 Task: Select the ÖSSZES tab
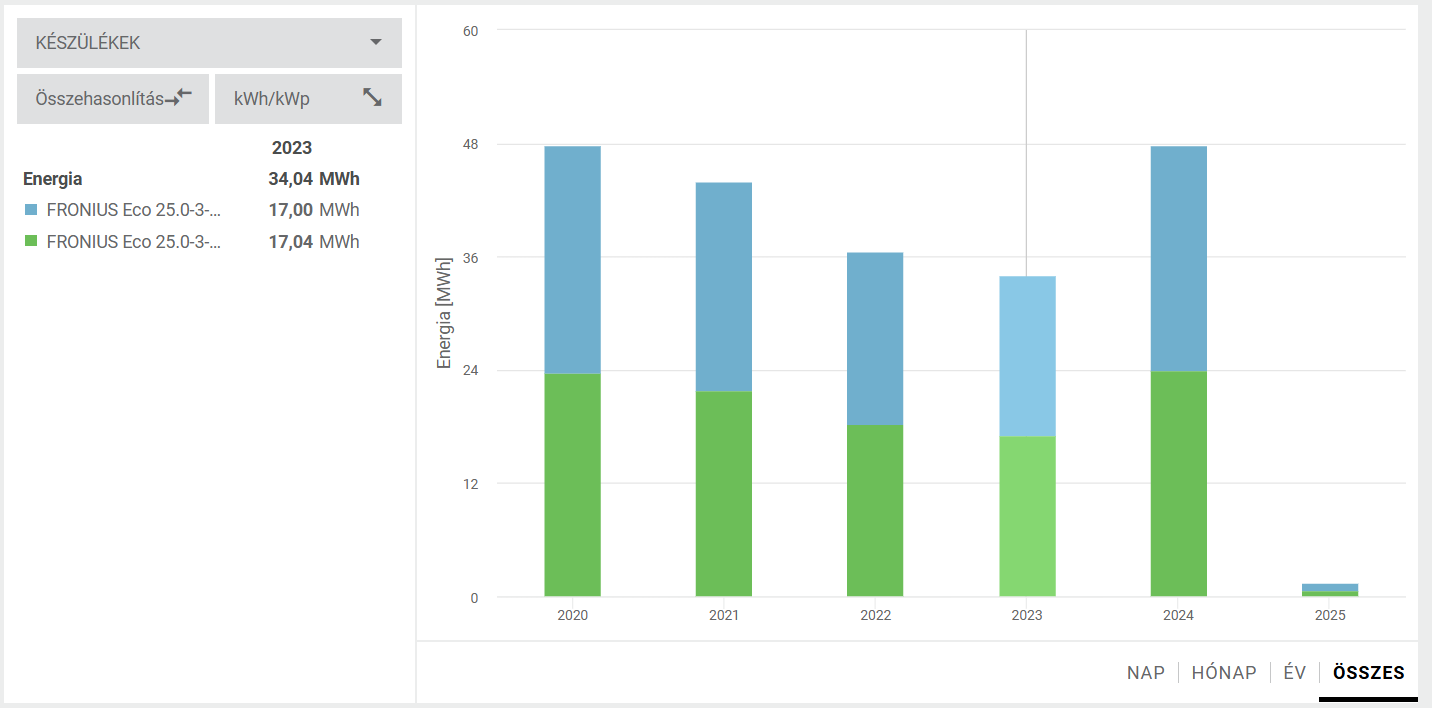(1368, 673)
